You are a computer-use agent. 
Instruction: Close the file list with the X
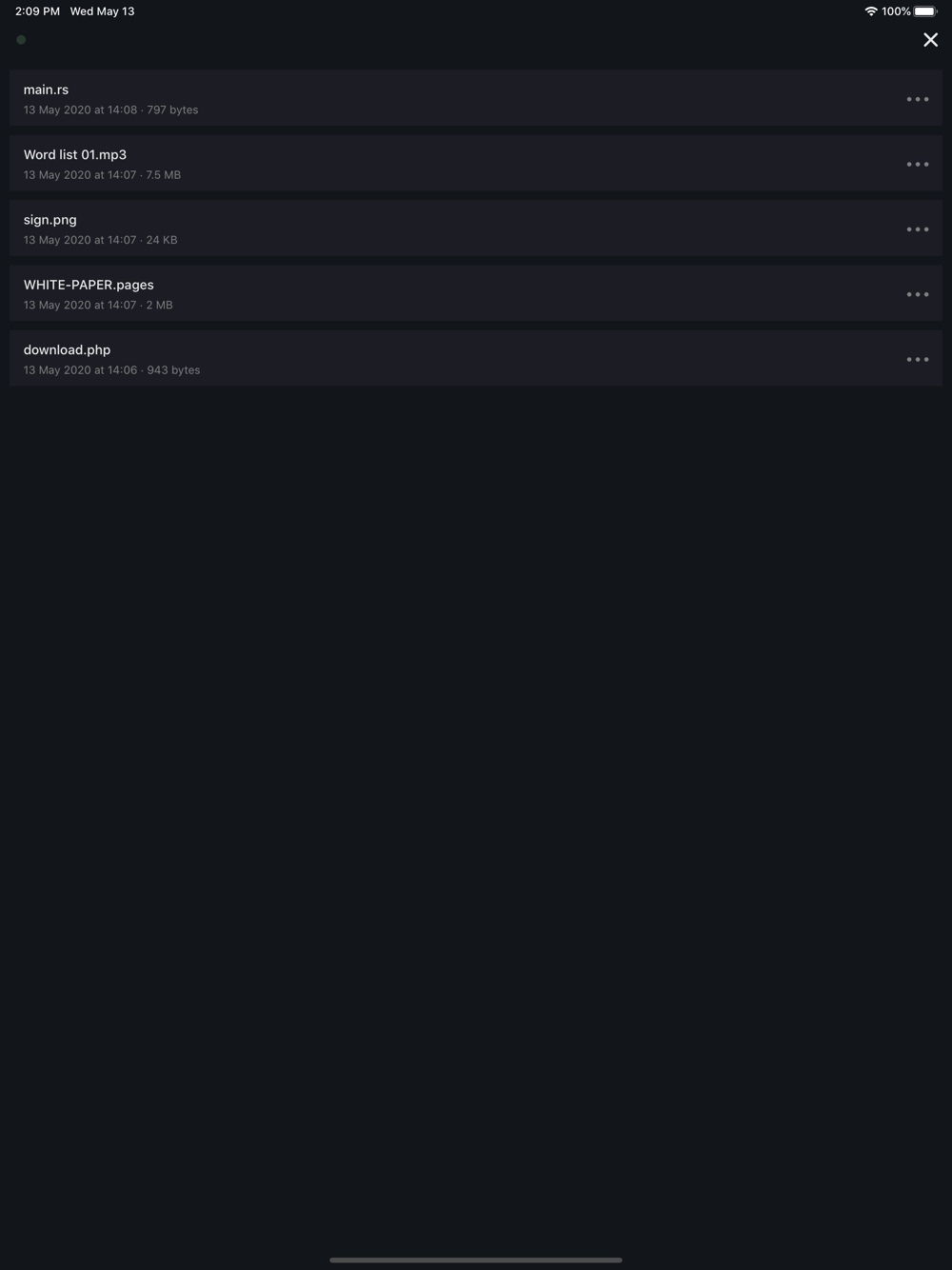(x=930, y=39)
